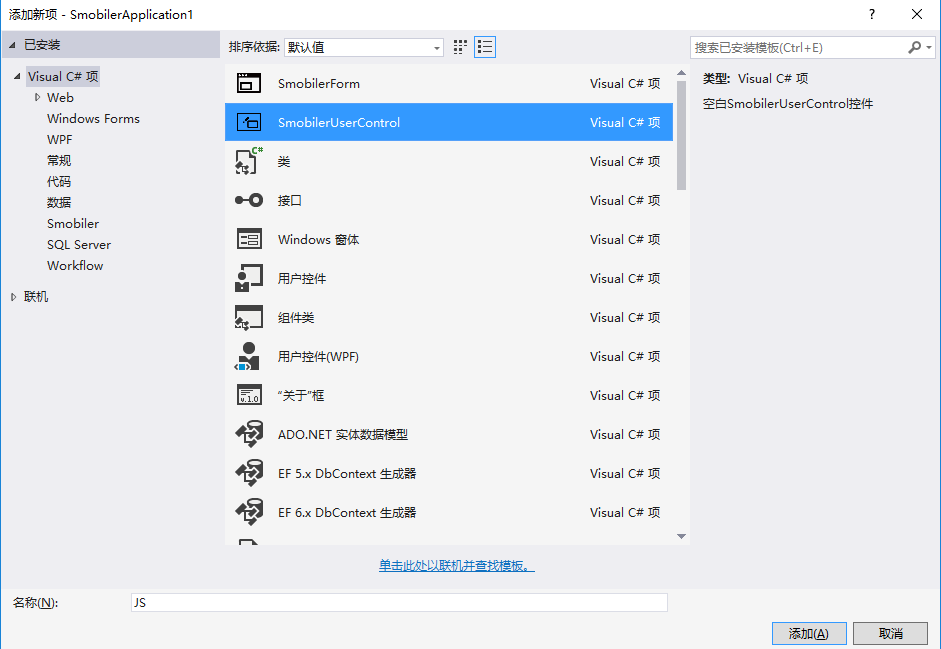Image resolution: width=941 pixels, height=649 pixels.
Task: Select the 数据 category
Action: [x=59, y=202]
